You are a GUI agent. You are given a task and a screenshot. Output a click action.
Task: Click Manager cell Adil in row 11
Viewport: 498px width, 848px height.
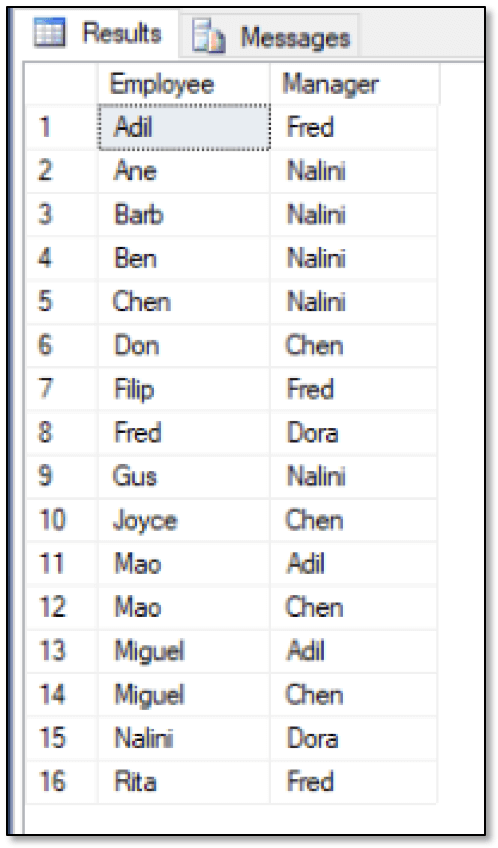coord(353,564)
